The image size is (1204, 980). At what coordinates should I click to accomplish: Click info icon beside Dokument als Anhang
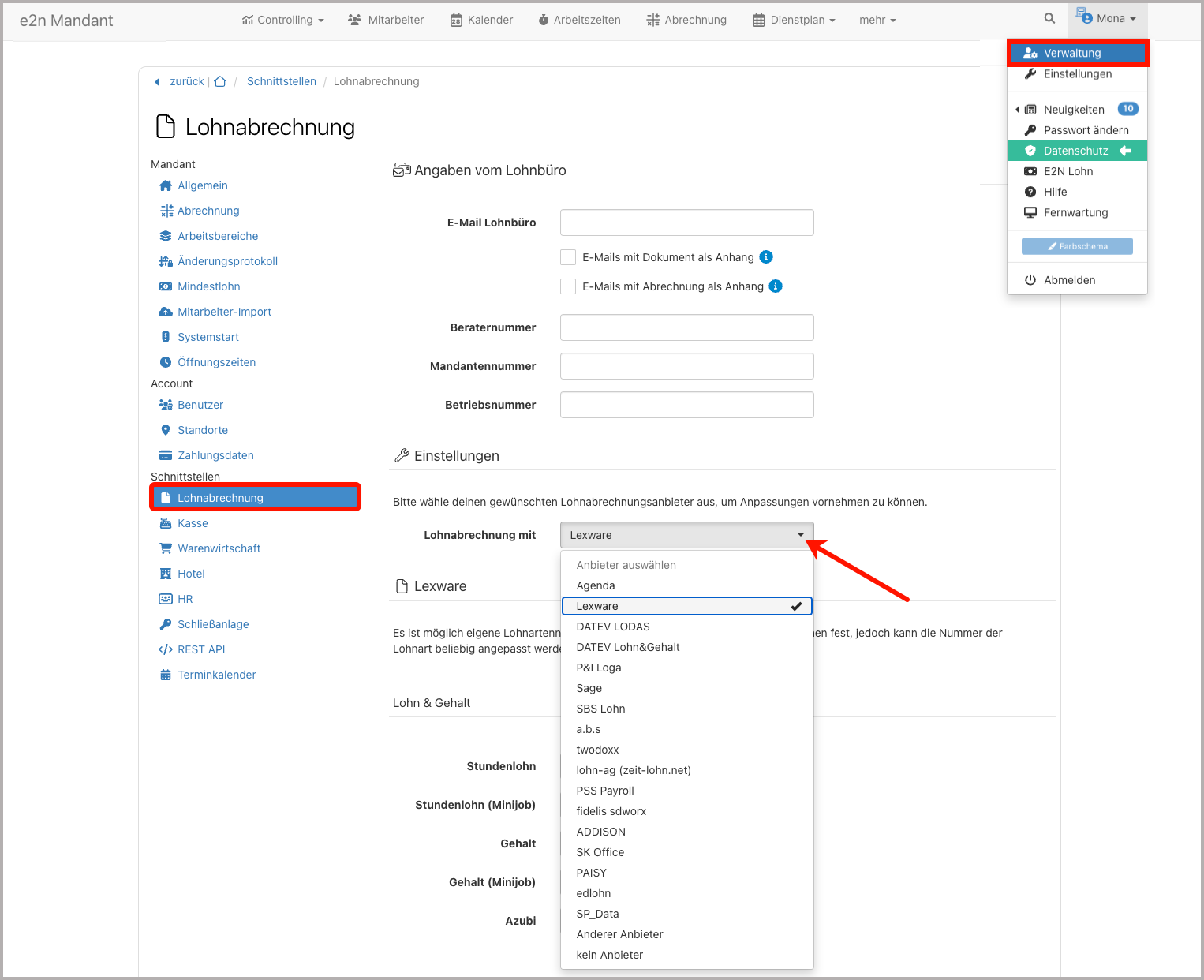point(766,257)
